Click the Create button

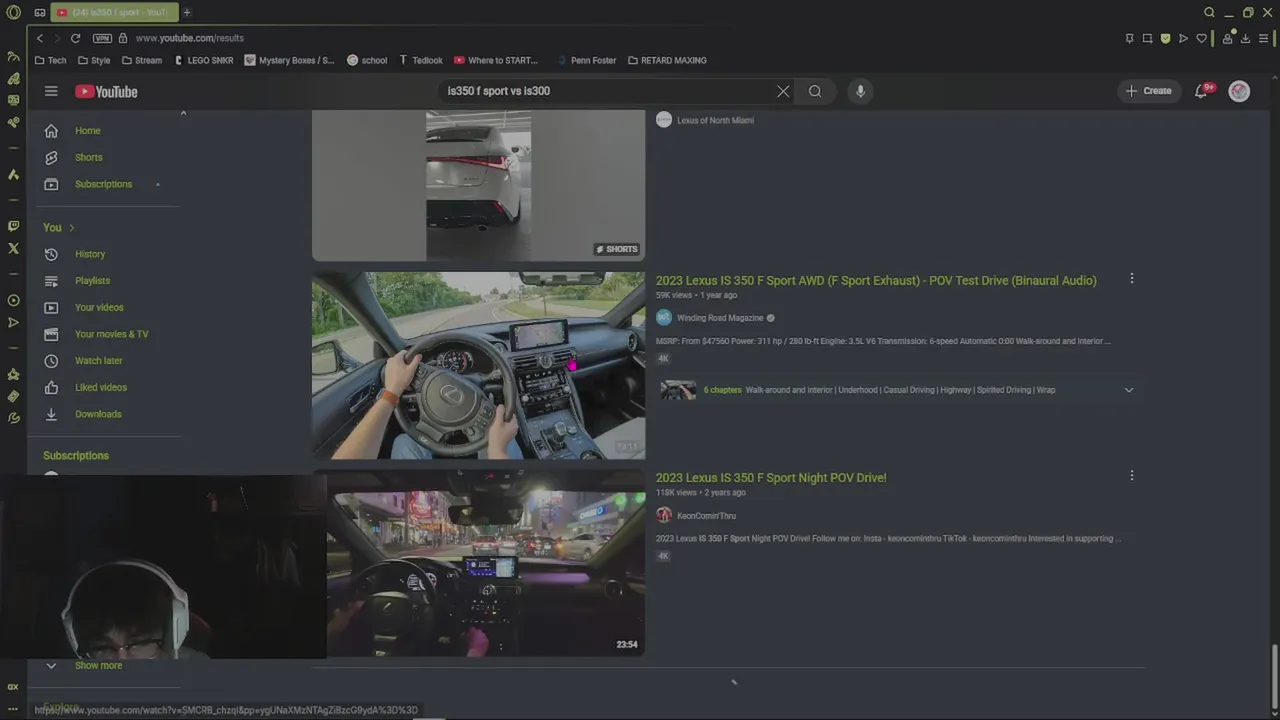pyautogui.click(x=1148, y=91)
